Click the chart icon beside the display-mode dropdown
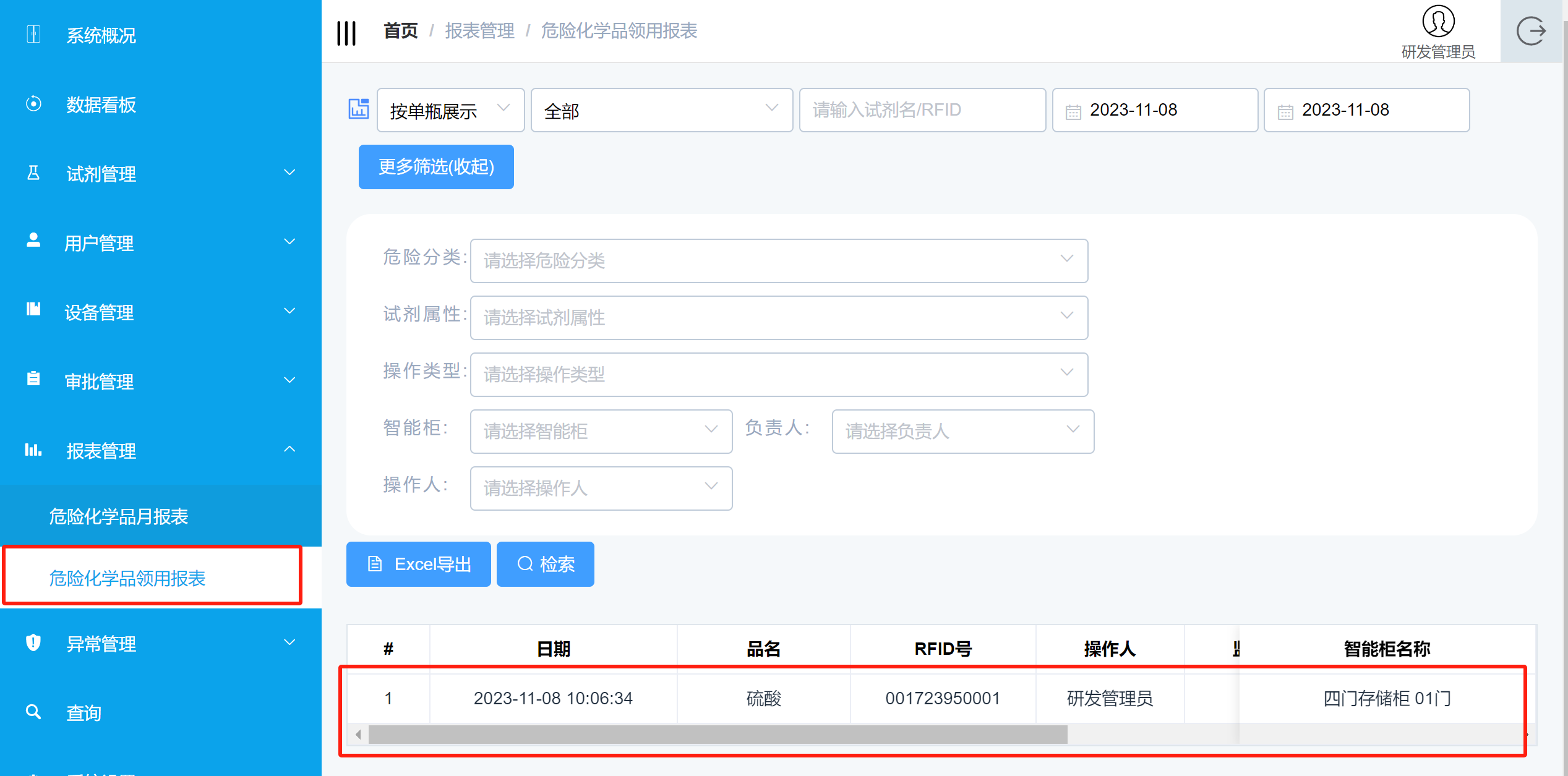The image size is (1568, 776). pos(359,109)
